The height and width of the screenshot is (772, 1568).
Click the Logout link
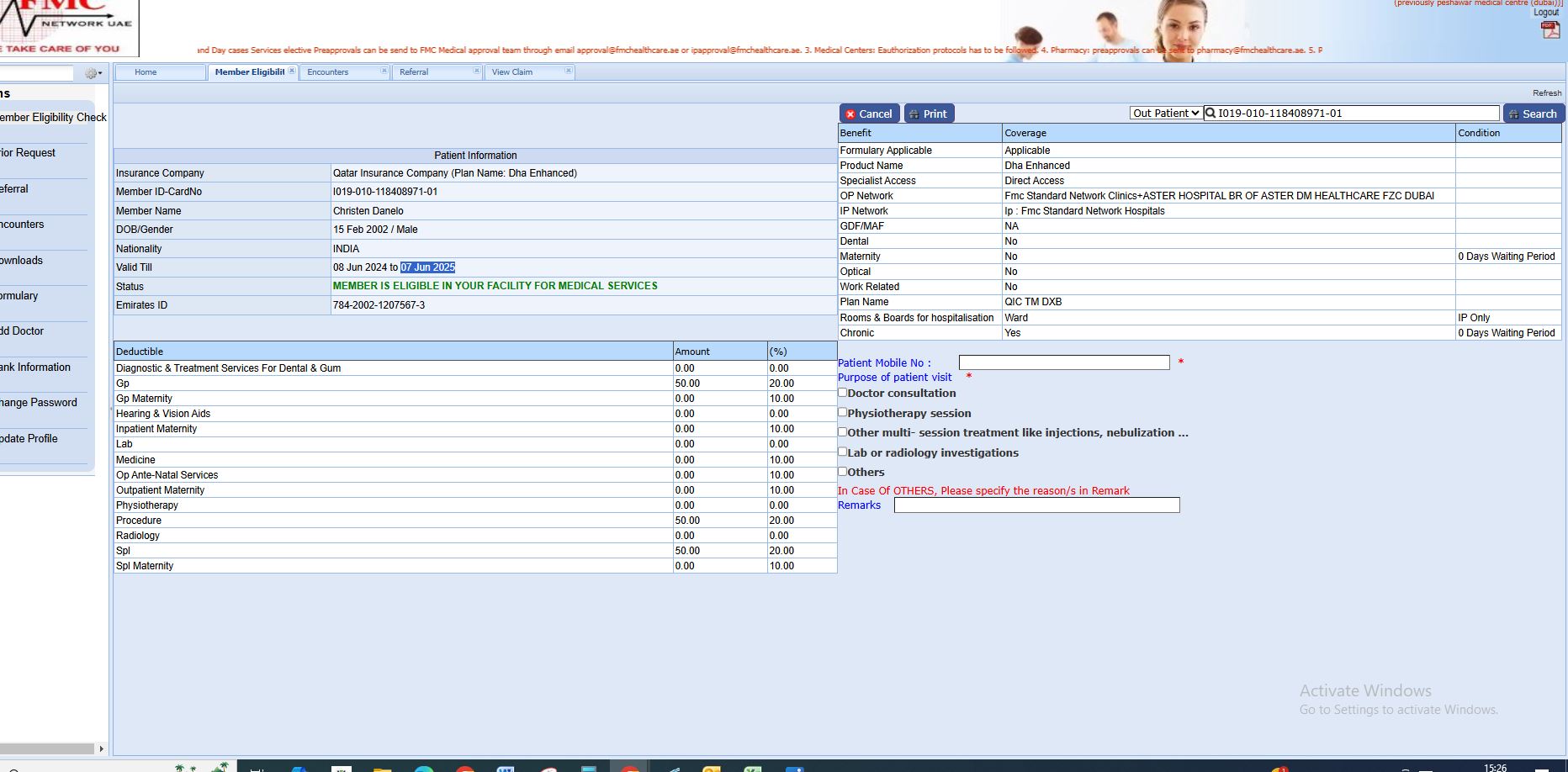[x=1545, y=13]
